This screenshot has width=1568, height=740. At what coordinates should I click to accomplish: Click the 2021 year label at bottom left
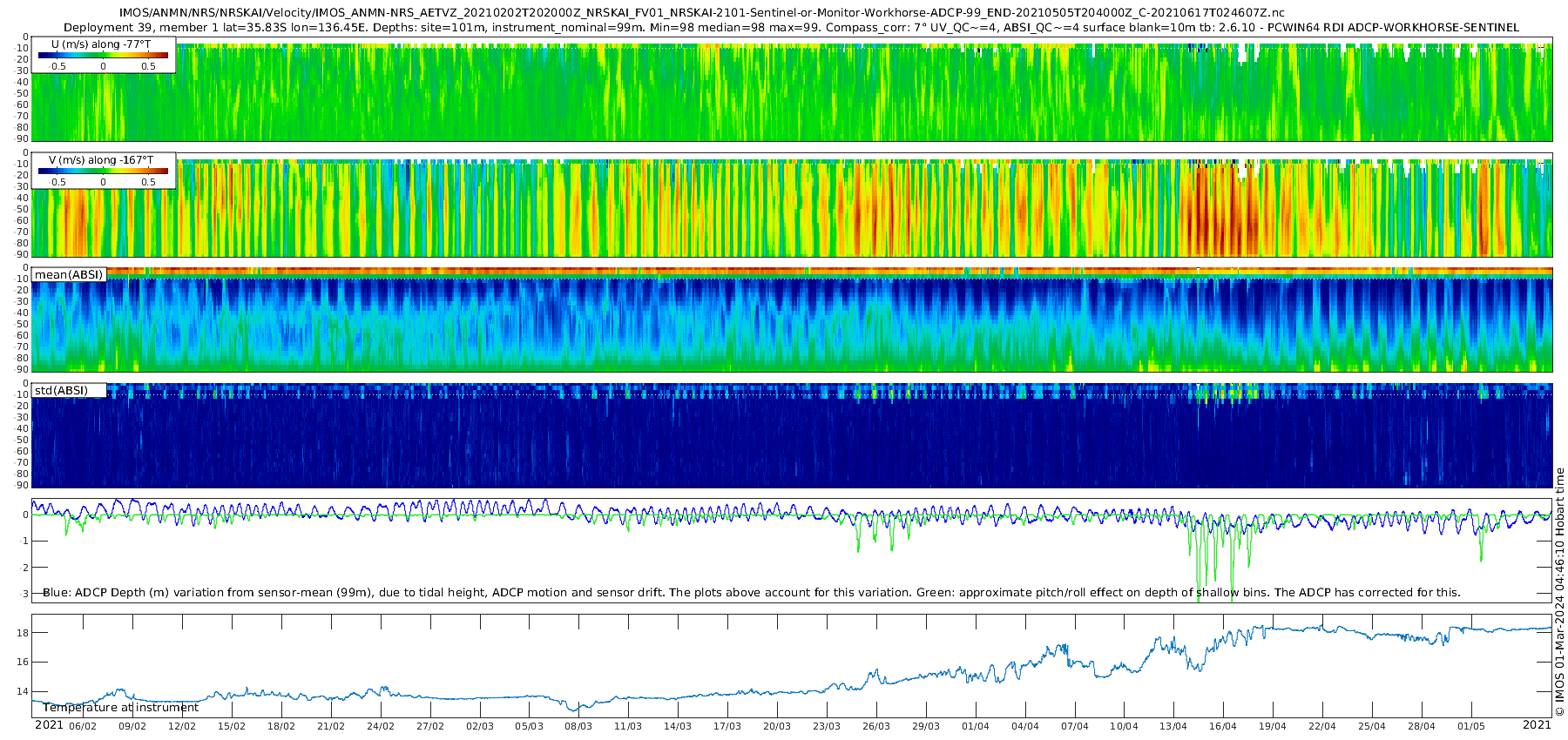tap(49, 725)
